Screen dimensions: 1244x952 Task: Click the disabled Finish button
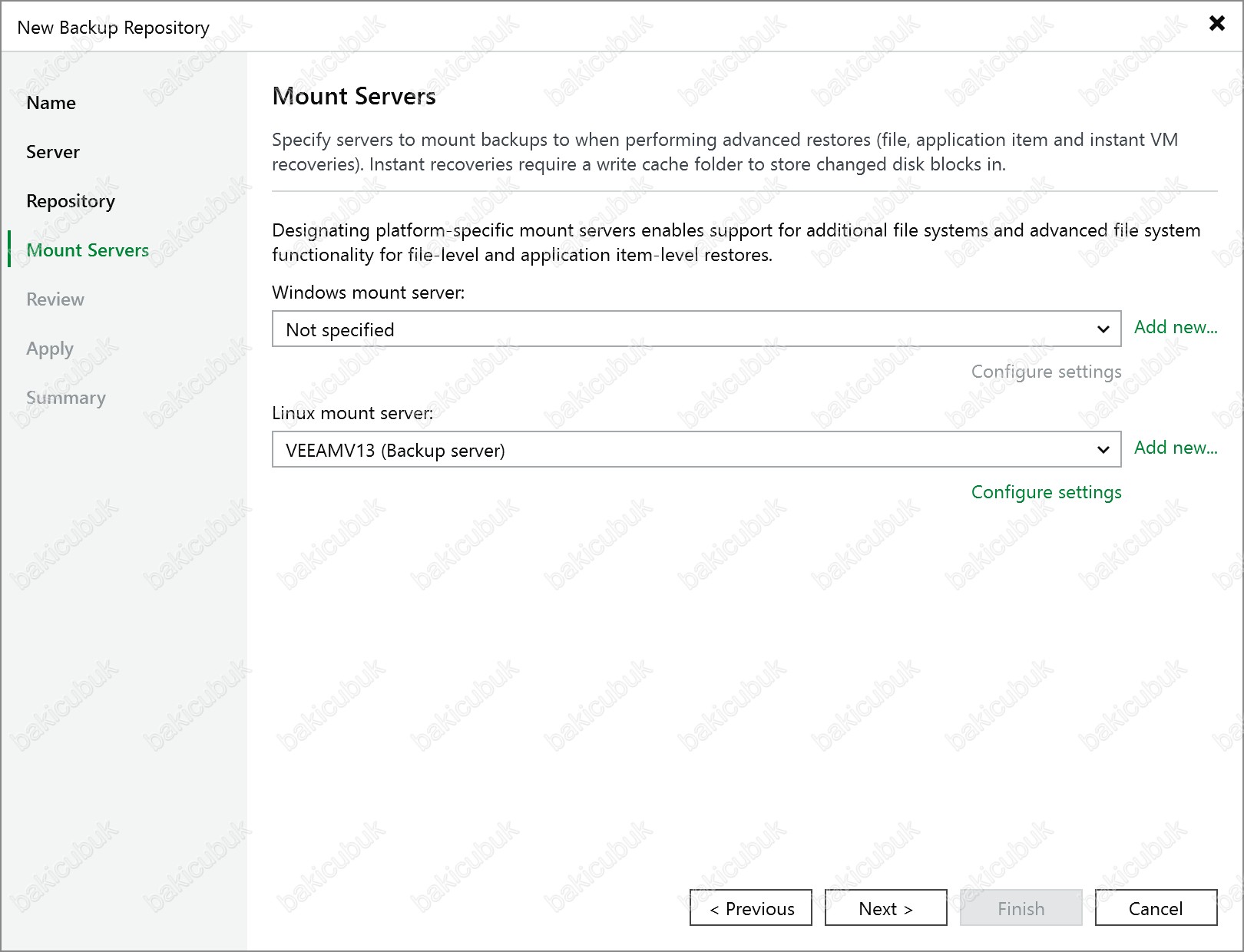click(1021, 908)
